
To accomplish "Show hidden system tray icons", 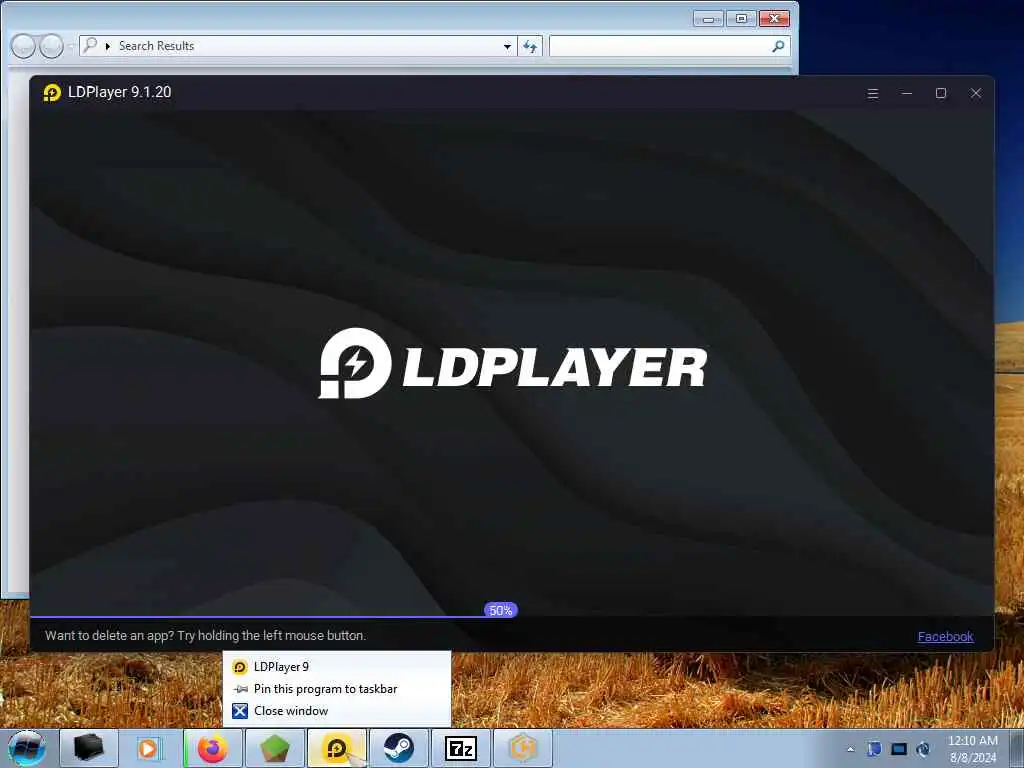I will pyautogui.click(x=850, y=750).
